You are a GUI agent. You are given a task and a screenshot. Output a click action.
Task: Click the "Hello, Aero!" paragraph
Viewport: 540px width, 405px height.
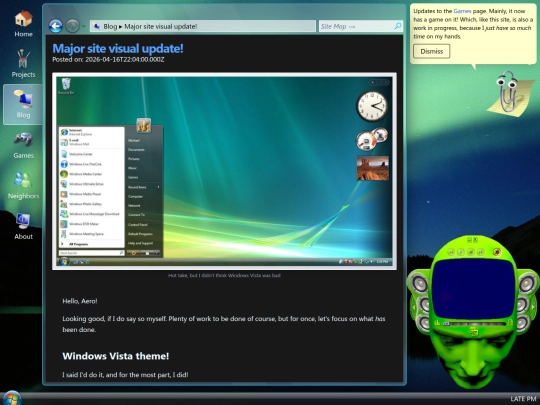click(x=80, y=301)
